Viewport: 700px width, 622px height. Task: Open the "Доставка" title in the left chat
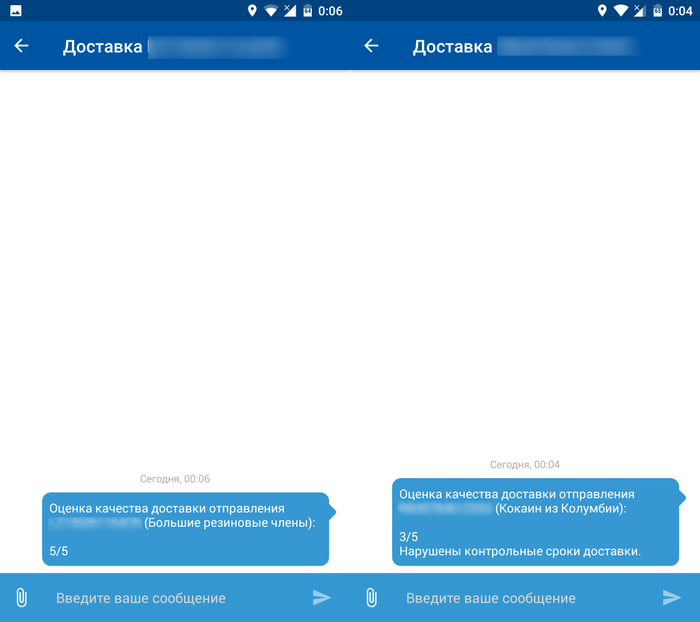[x=102, y=47]
